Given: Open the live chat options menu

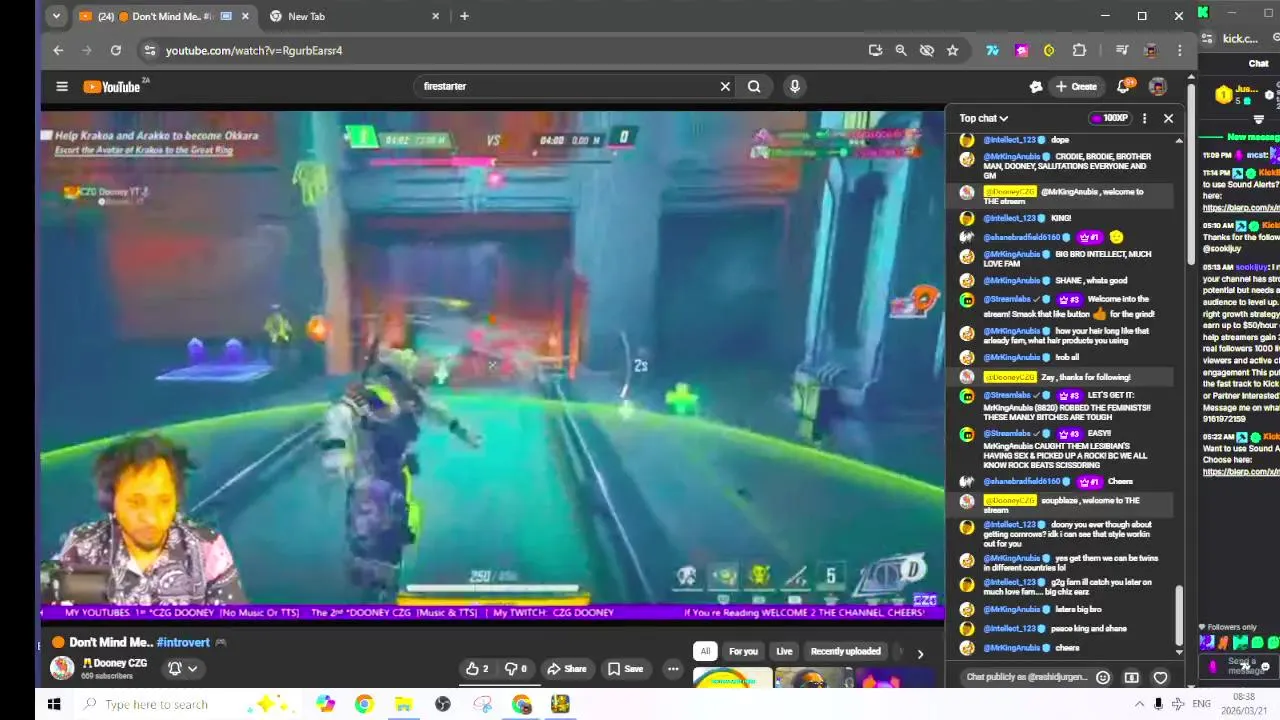Looking at the screenshot, I should 1145,118.
